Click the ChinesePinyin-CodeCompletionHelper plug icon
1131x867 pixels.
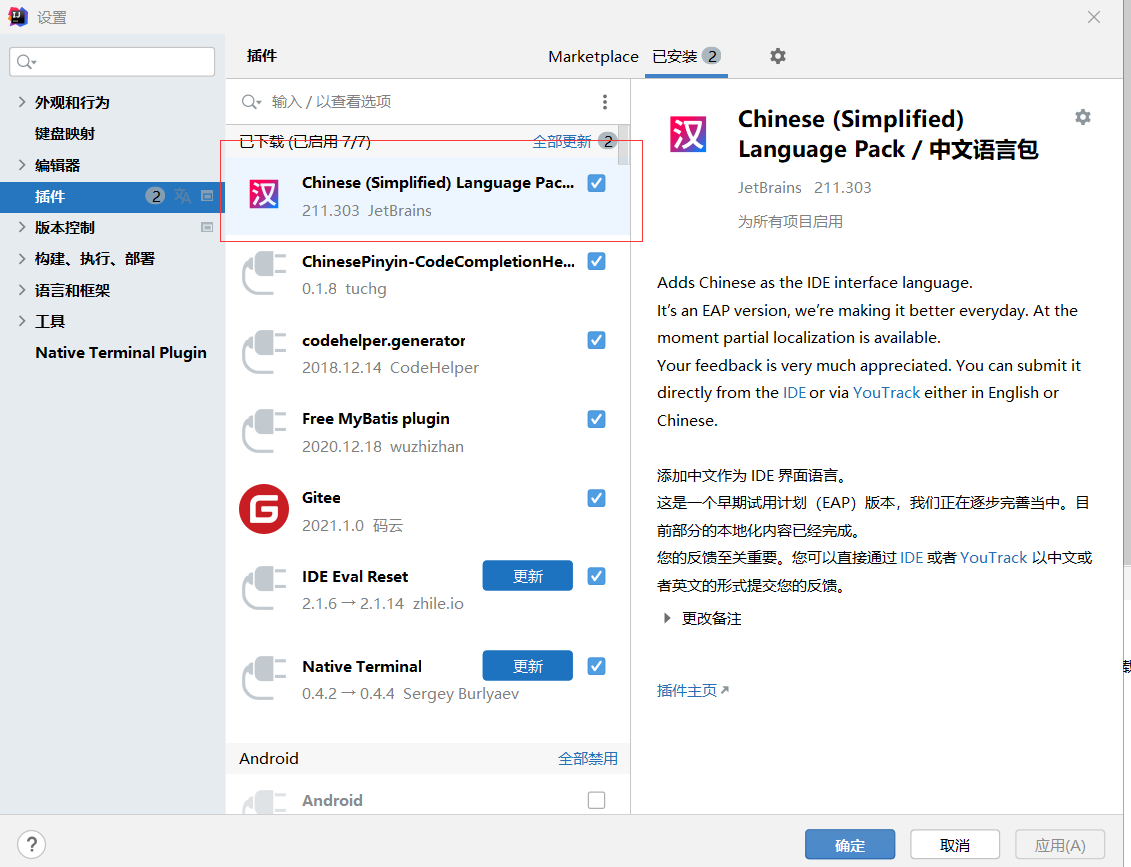264,273
